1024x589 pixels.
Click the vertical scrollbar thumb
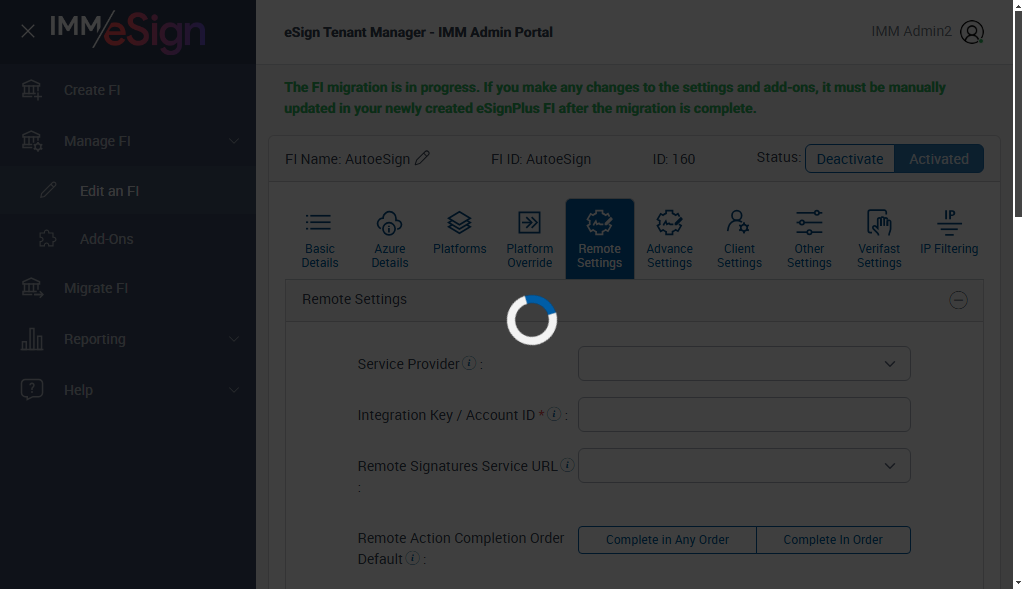coord(1017,115)
